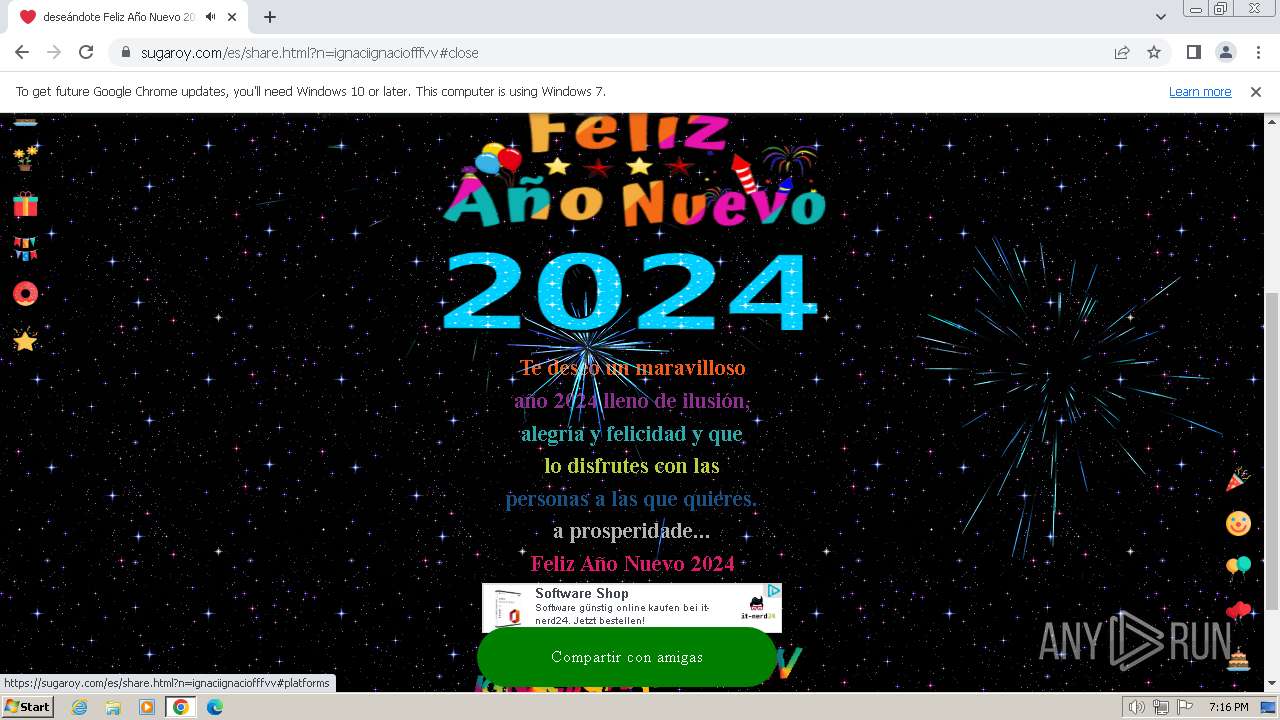Open a new tab with plus button
The height and width of the screenshot is (720, 1280).
pyautogui.click(x=270, y=17)
